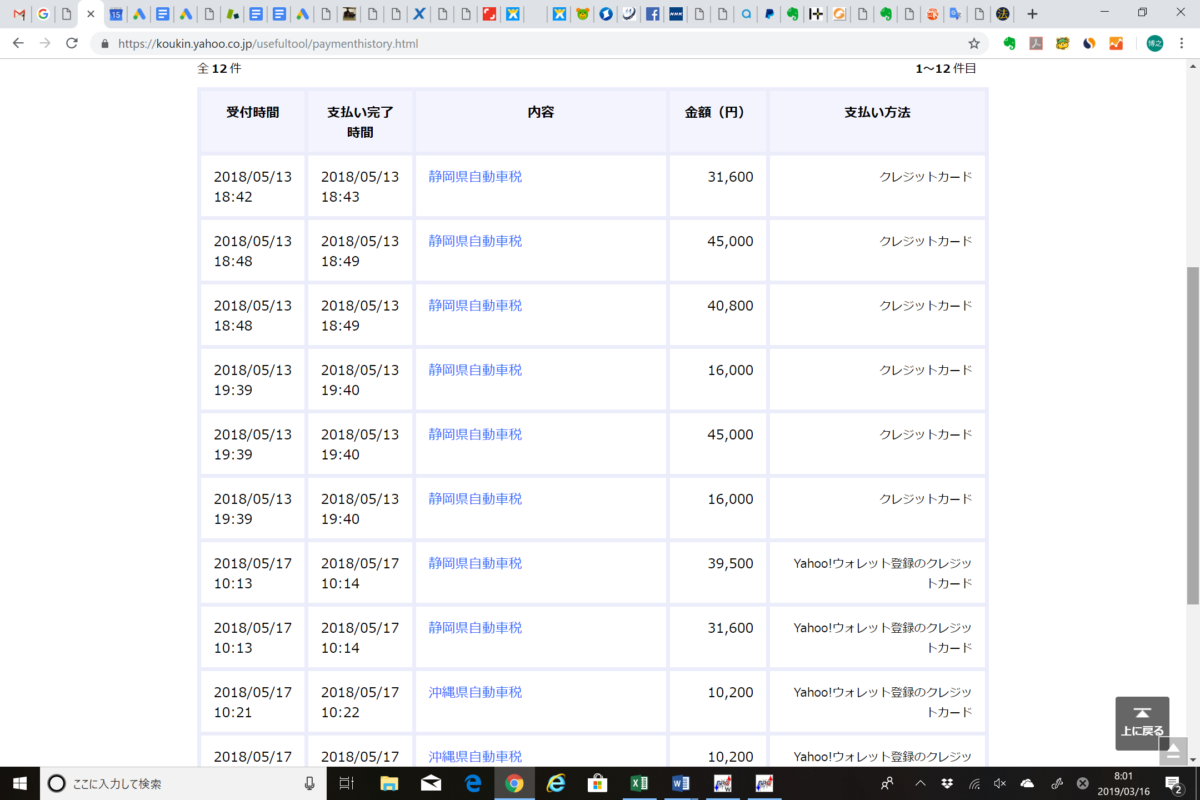Open the Chrome profile avatar
This screenshot has width=1200, height=800.
(1155, 43)
